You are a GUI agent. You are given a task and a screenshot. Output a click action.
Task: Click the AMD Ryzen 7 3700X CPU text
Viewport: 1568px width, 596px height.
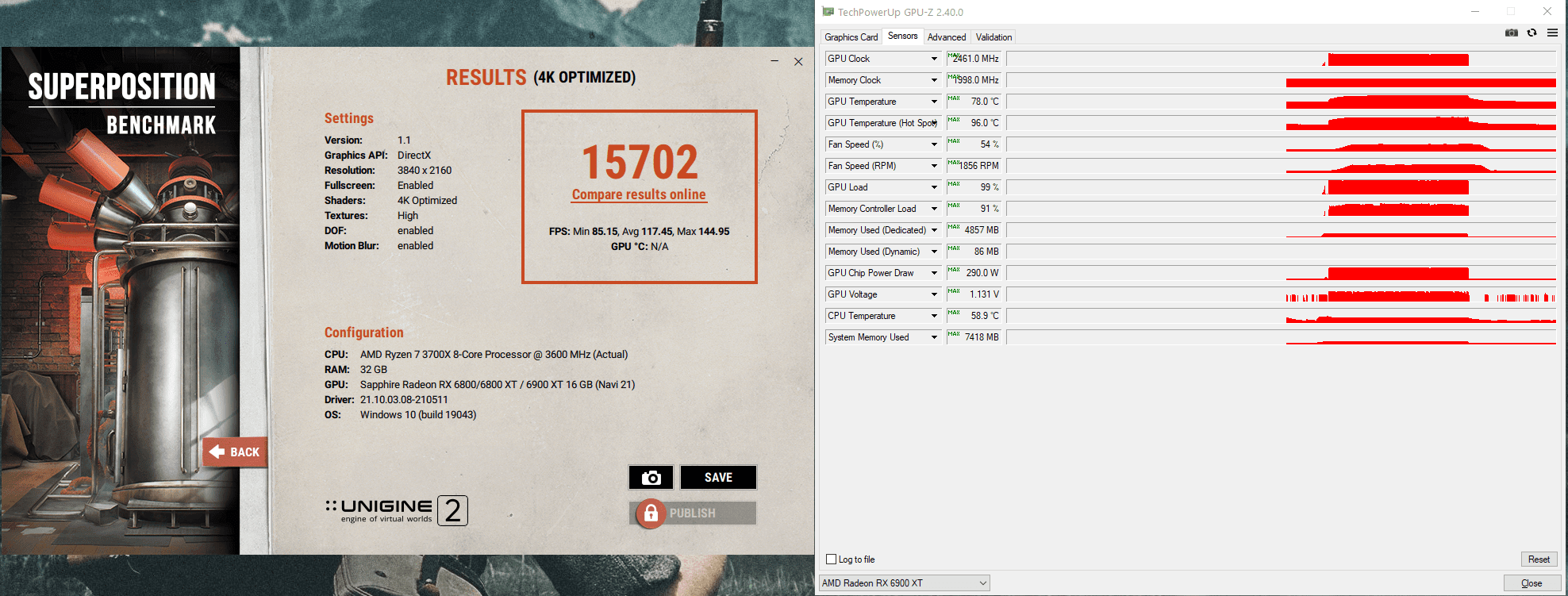pyautogui.click(x=494, y=355)
